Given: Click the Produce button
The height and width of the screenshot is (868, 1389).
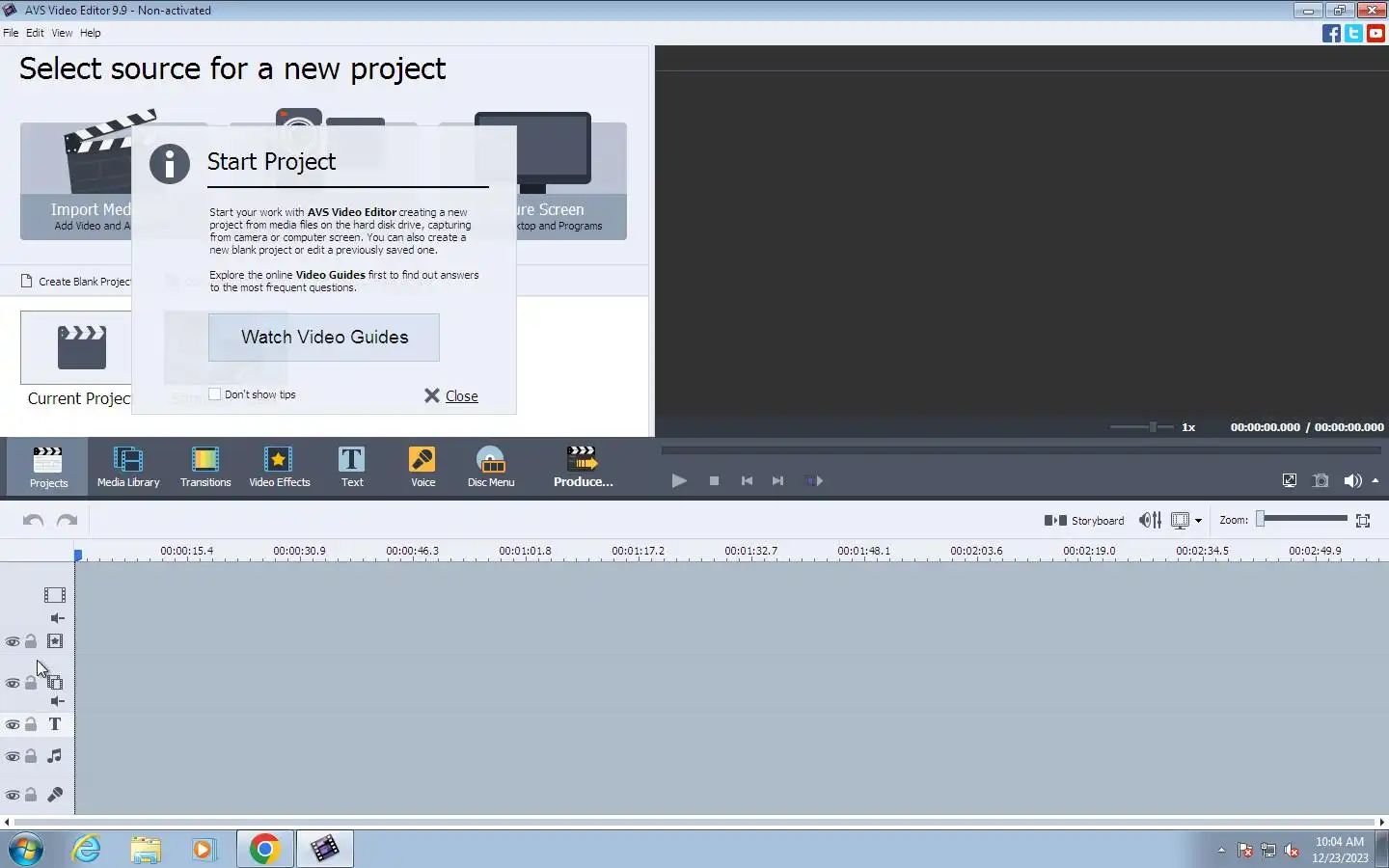Looking at the screenshot, I should 583,467.
